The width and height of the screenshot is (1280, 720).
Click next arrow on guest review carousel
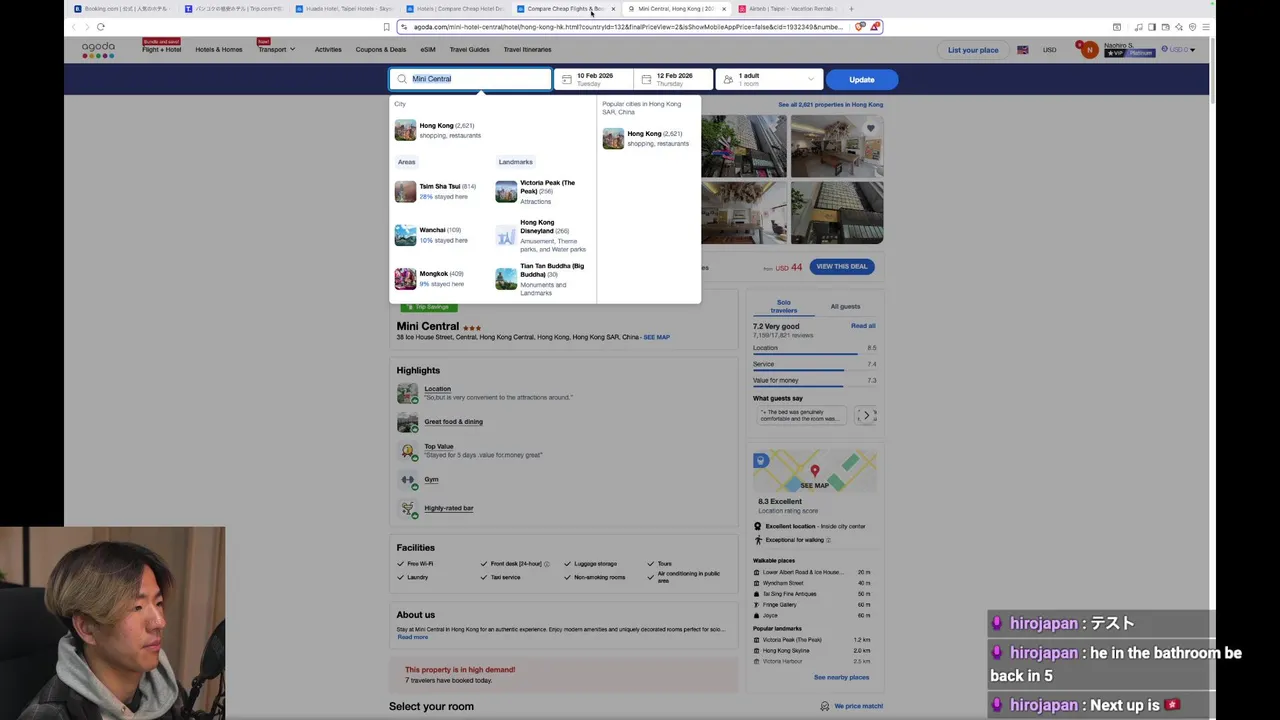pos(867,415)
